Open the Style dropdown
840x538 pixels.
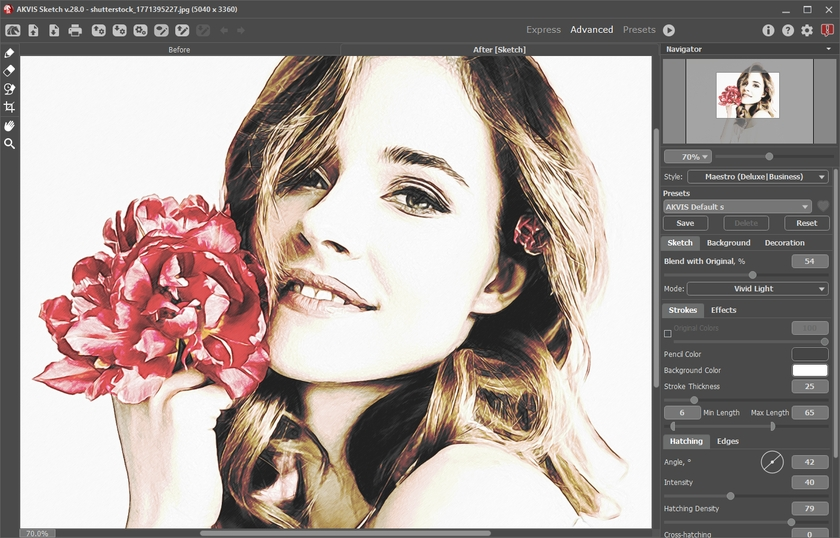click(x=757, y=177)
